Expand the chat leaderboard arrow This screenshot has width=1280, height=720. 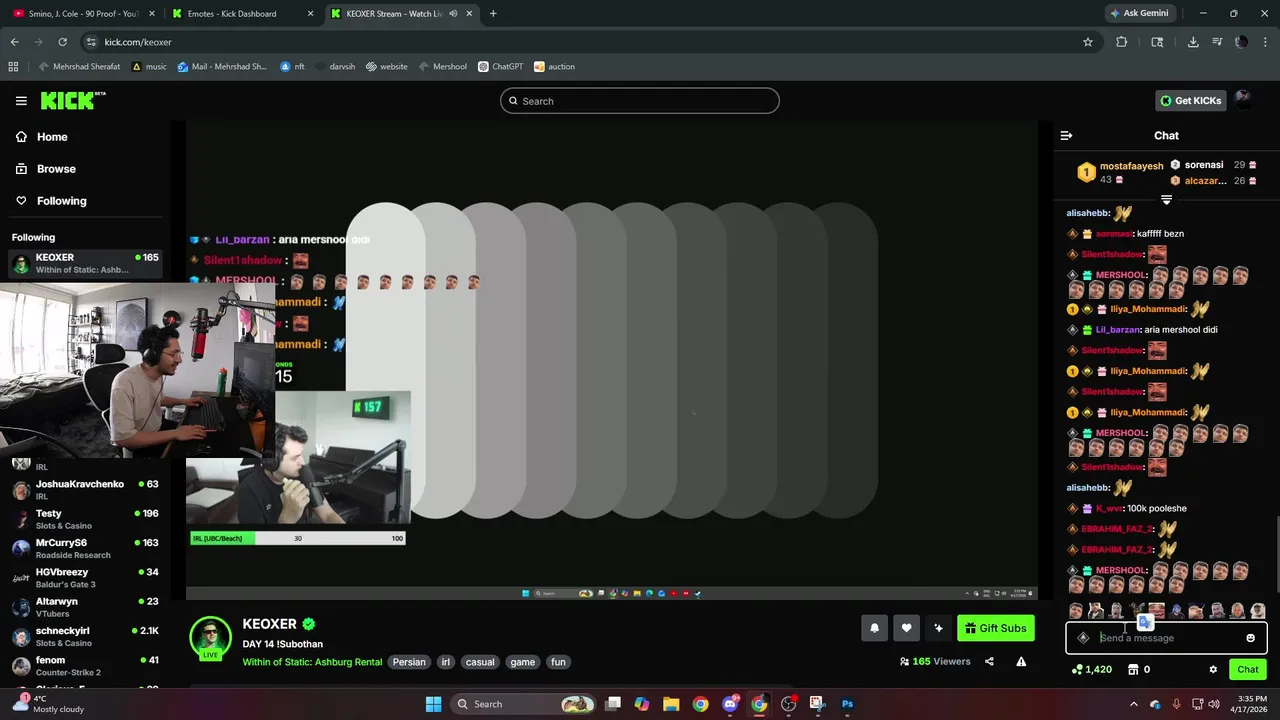pyautogui.click(x=1166, y=200)
